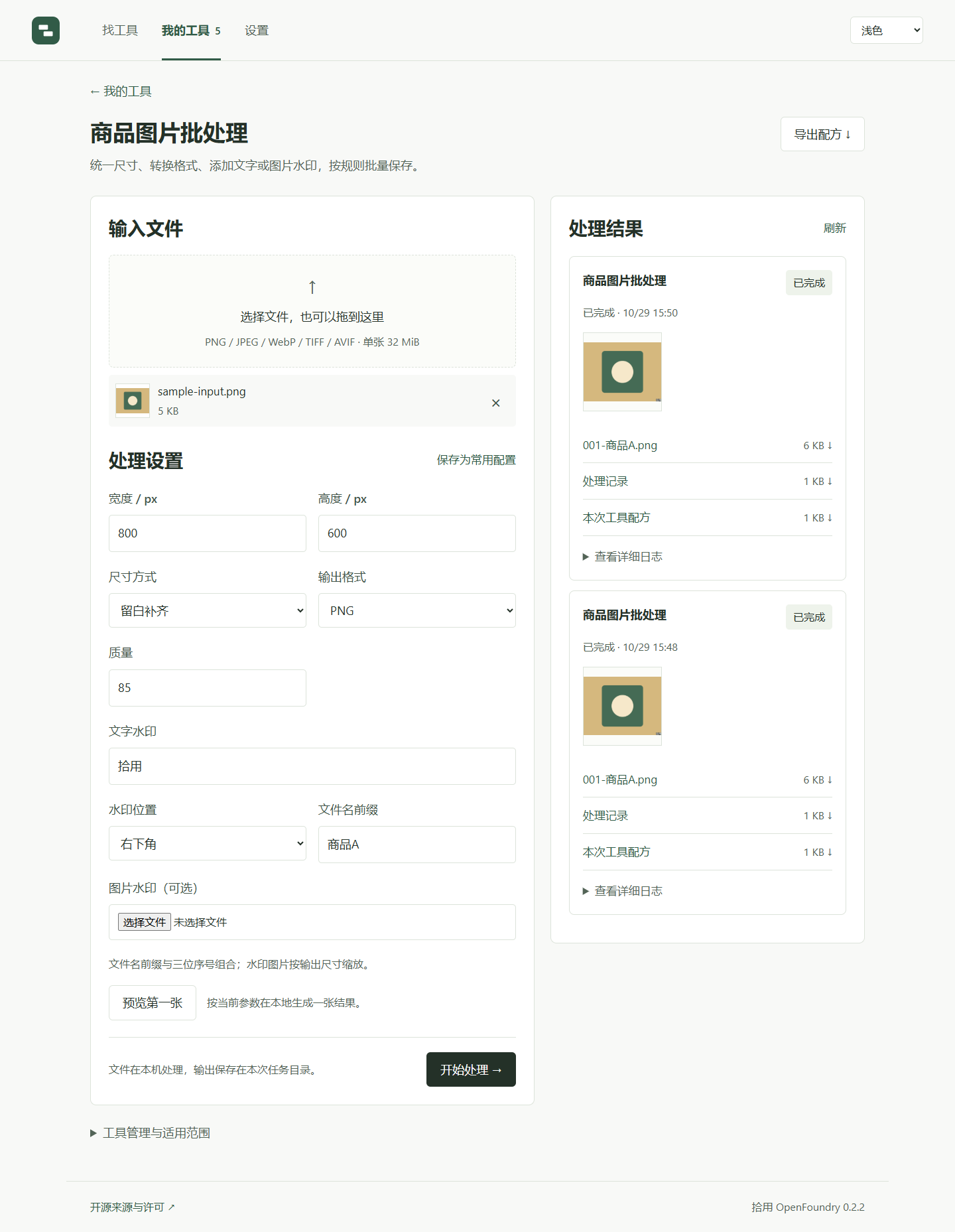
Task: Expand 查看详细日志 in the 15:48 result
Action: click(x=623, y=891)
